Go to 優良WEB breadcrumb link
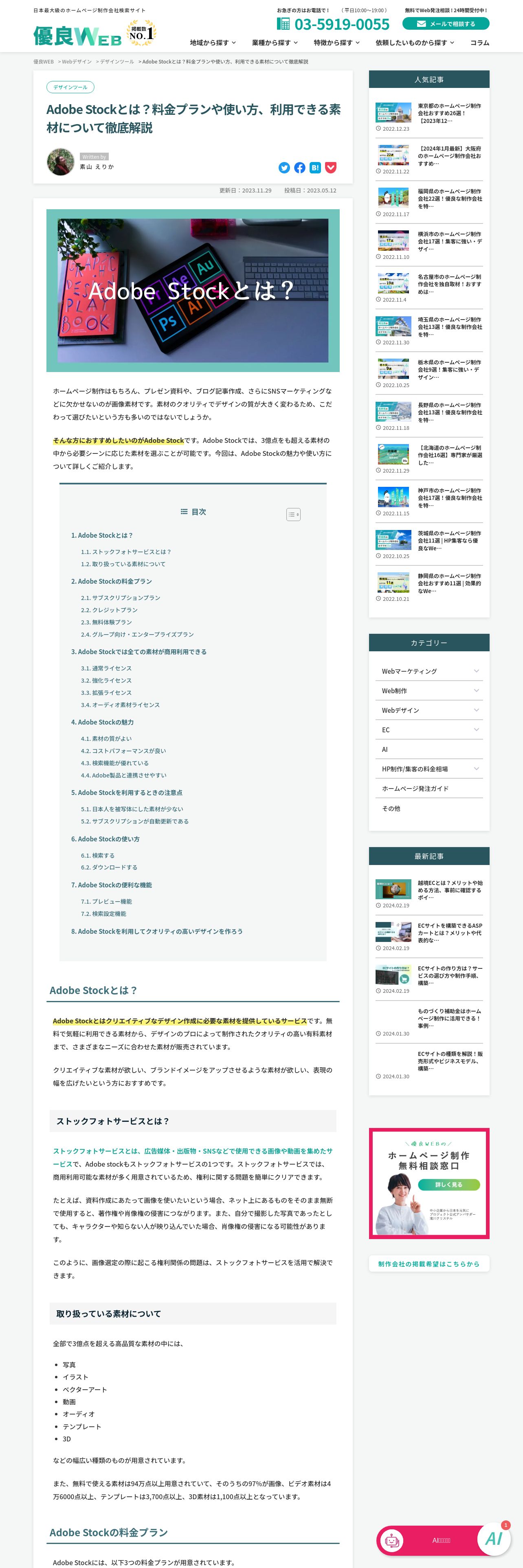523x1568 pixels. click(43, 61)
